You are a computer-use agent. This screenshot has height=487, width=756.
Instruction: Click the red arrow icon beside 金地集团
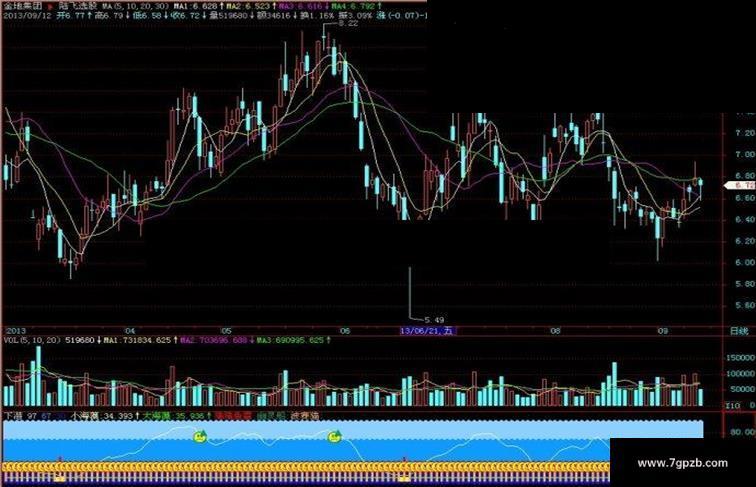pos(51,7)
